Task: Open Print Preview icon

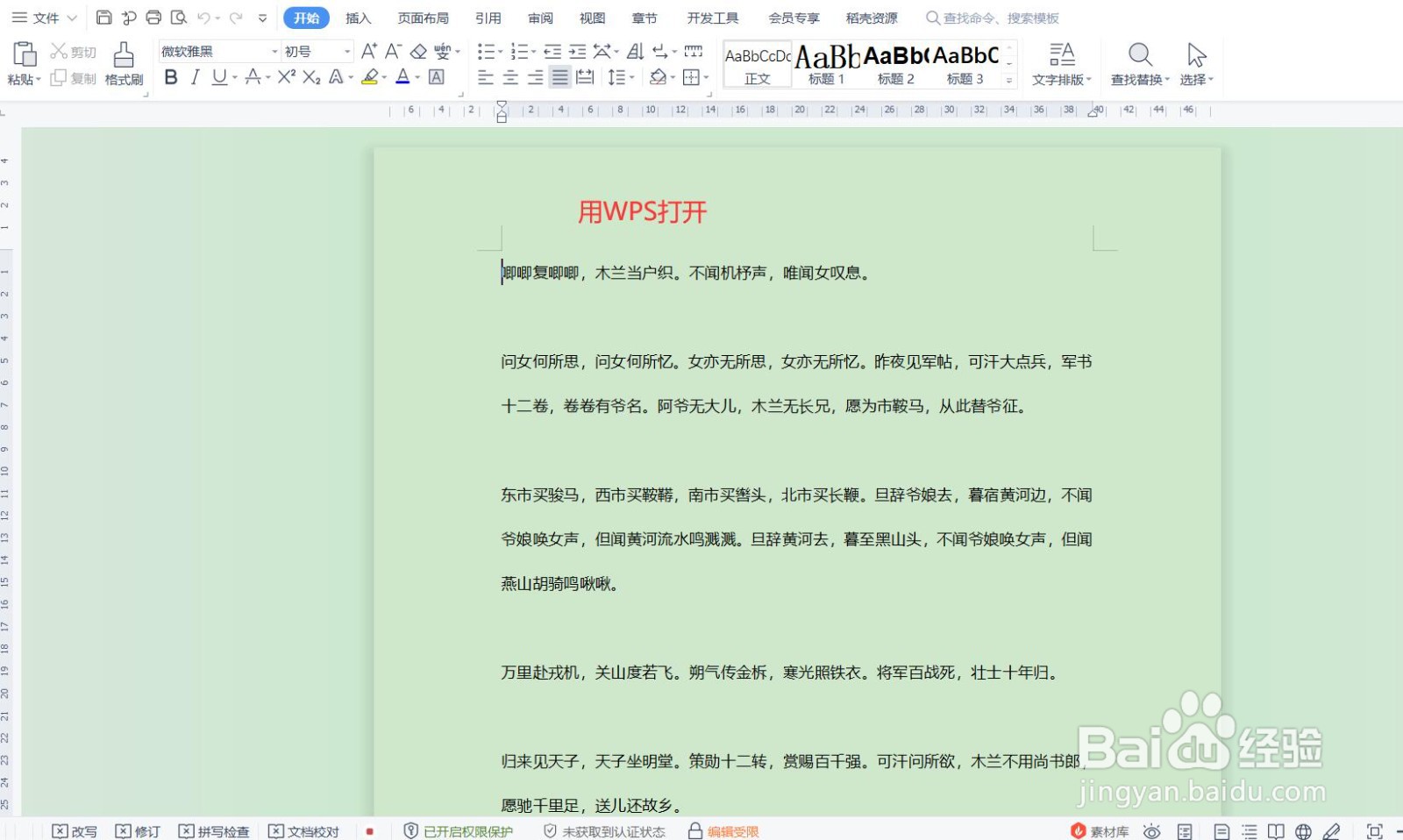Action: pyautogui.click(x=179, y=18)
